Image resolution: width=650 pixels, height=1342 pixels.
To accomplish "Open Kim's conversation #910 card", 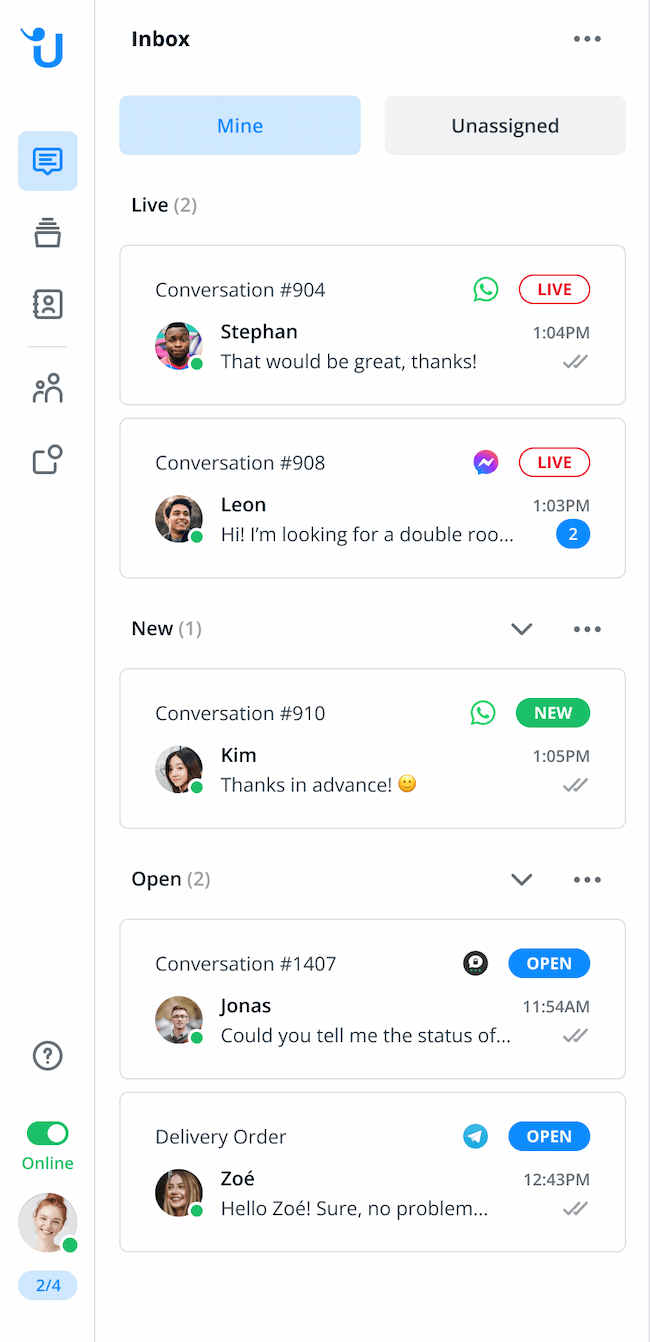I will pos(372,749).
